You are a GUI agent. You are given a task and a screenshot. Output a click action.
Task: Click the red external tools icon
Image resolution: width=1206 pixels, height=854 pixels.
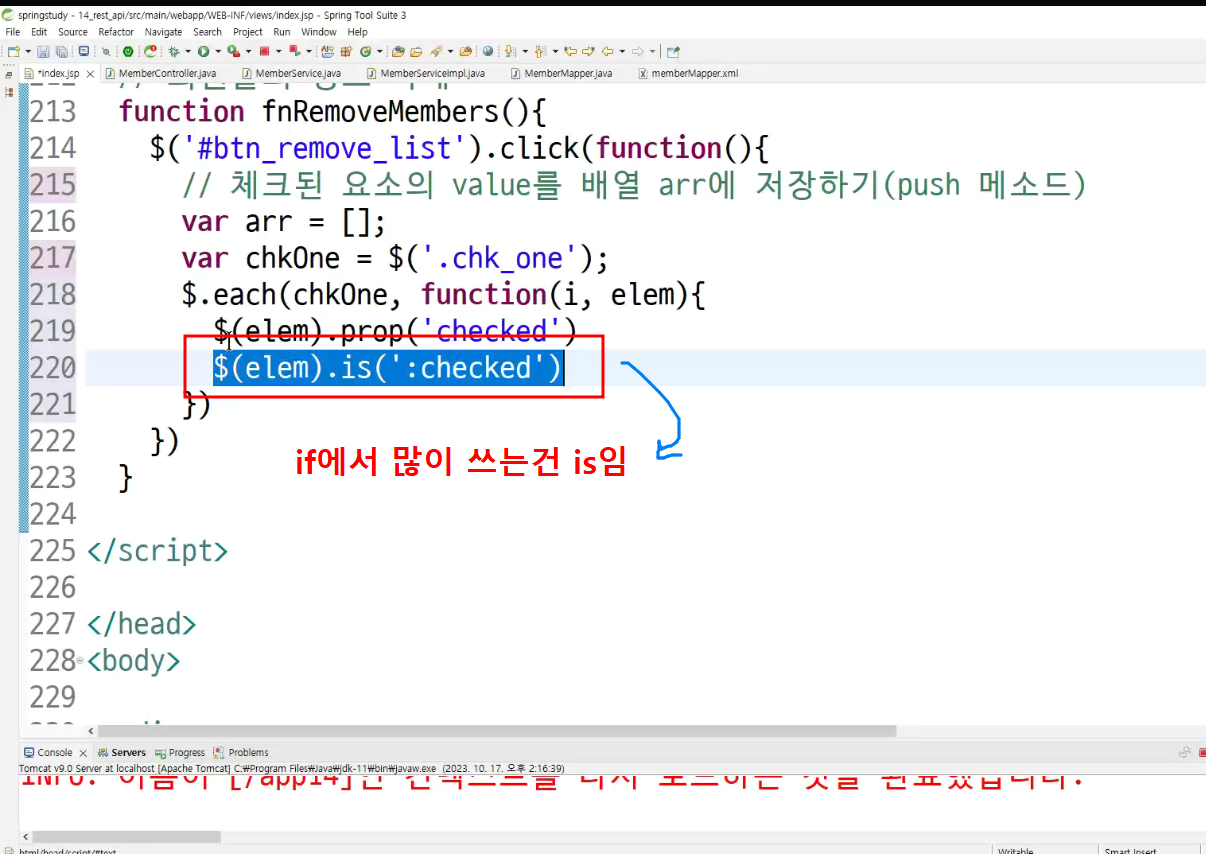(x=294, y=51)
